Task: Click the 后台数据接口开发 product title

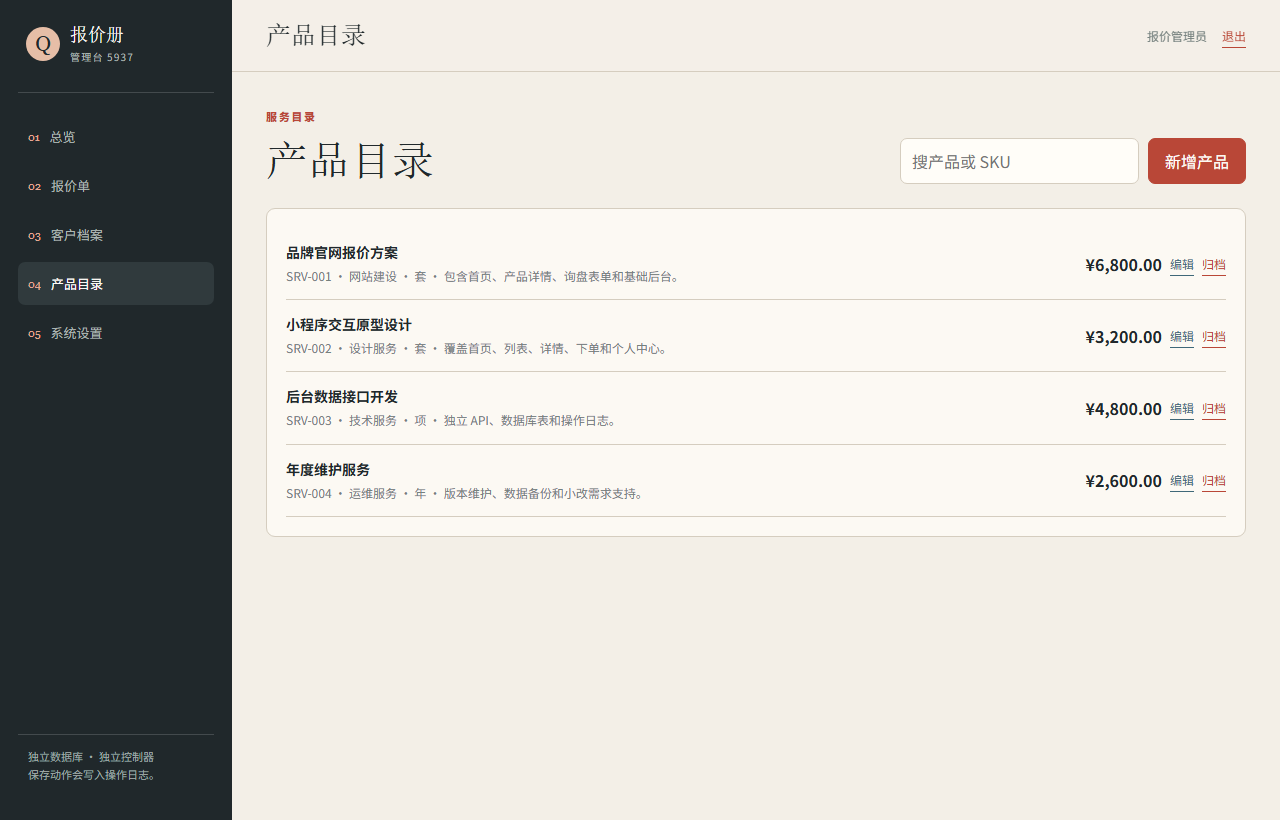Action: [342, 397]
